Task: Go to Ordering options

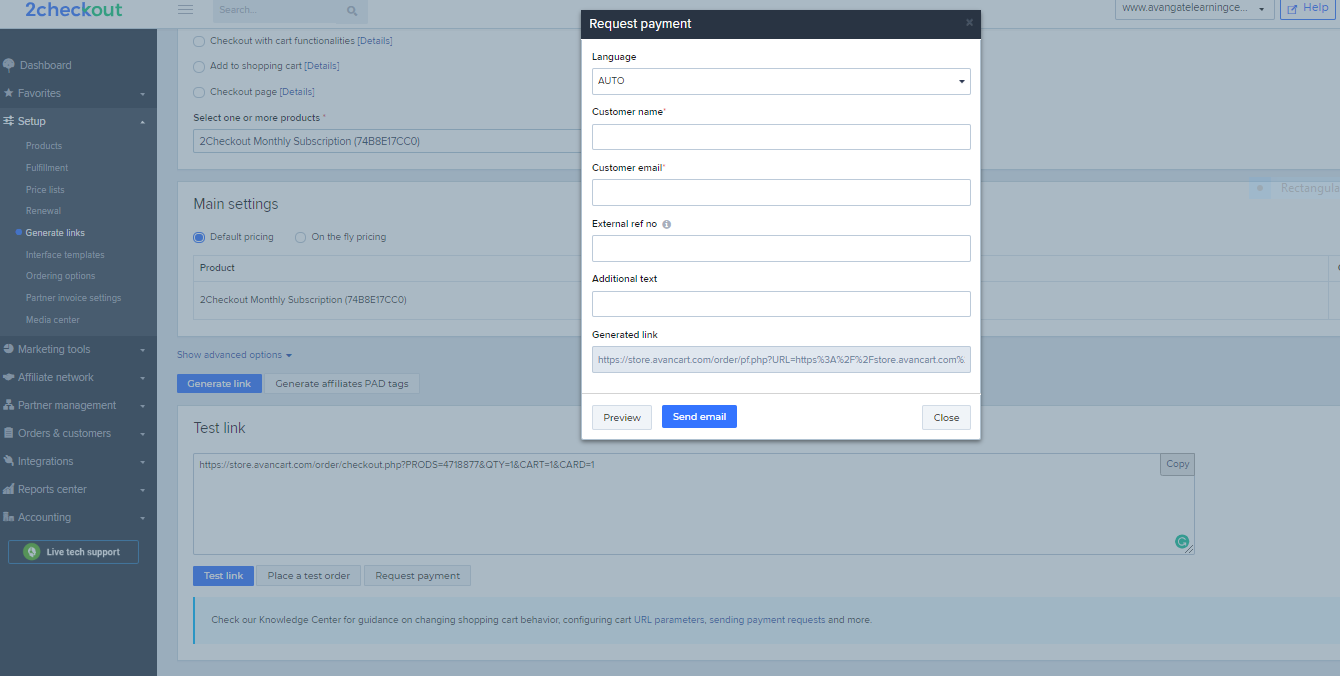Action: coord(61,276)
